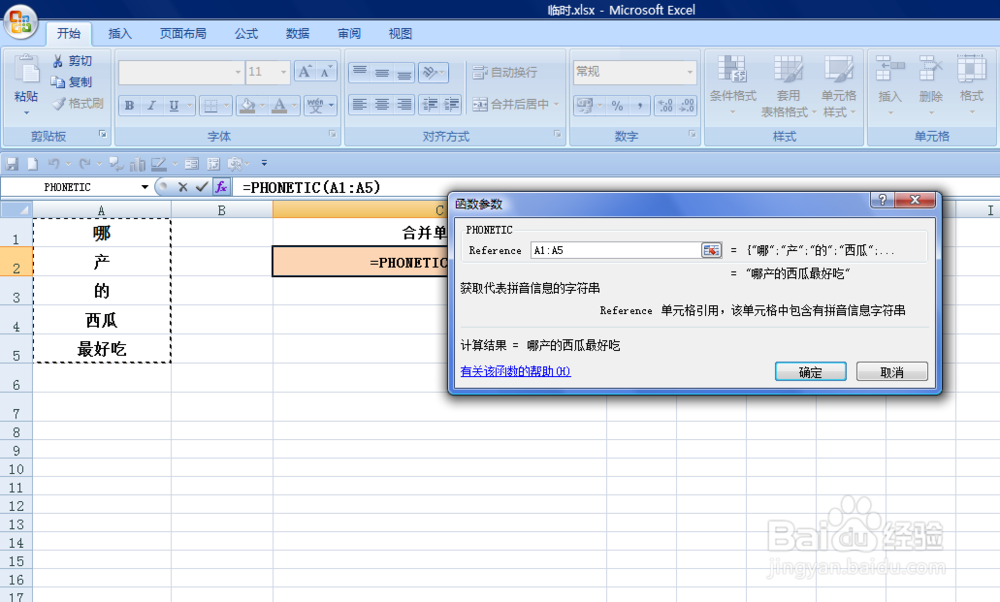Apply font color A
The width and height of the screenshot is (1000, 602).
pyautogui.click(x=279, y=105)
